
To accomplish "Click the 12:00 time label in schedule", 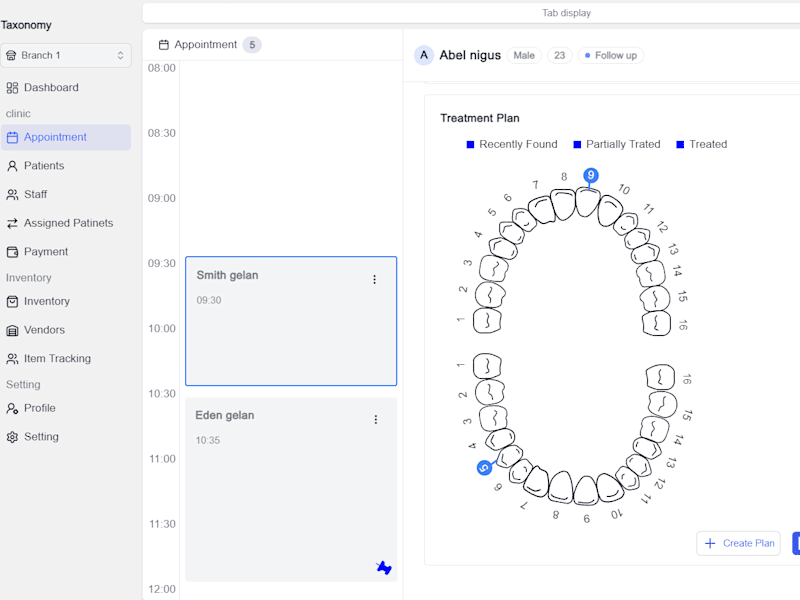I will coord(162,589).
